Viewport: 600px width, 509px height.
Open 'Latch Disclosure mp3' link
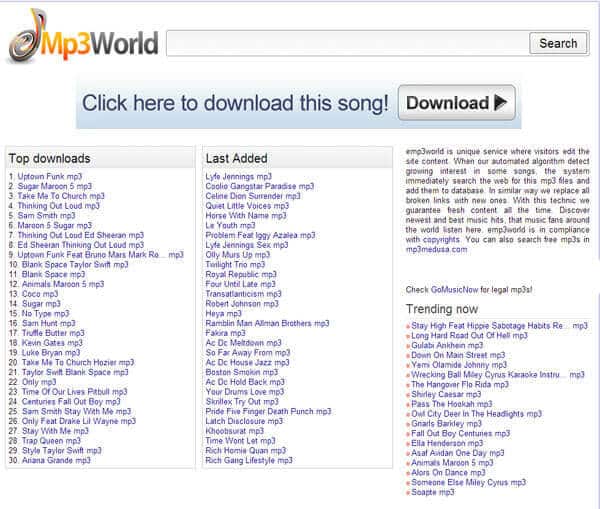pos(244,421)
